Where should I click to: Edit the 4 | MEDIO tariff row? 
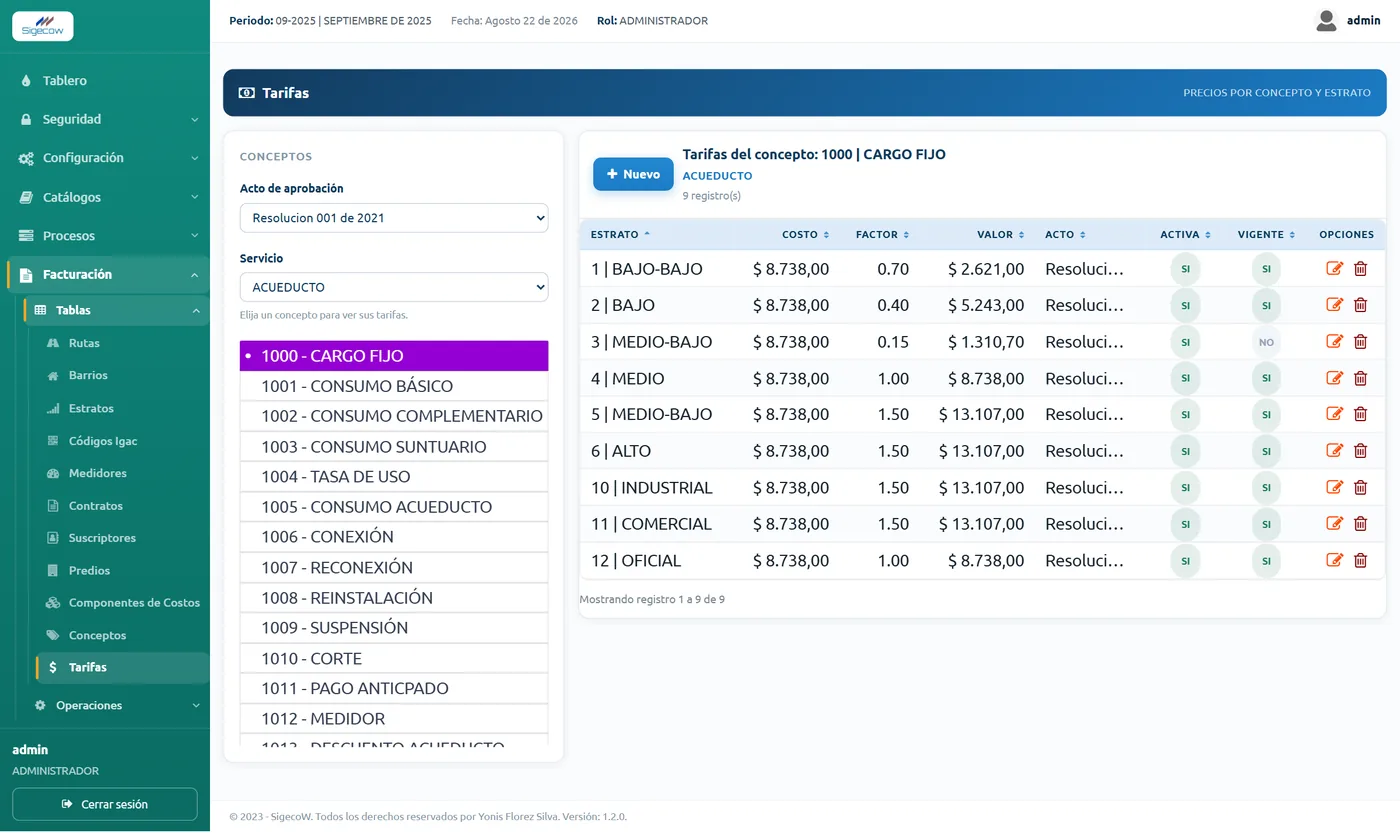1334,378
